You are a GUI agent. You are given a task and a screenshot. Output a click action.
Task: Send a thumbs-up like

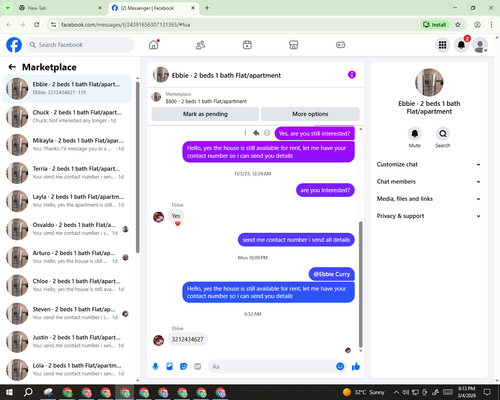[x=356, y=367]
